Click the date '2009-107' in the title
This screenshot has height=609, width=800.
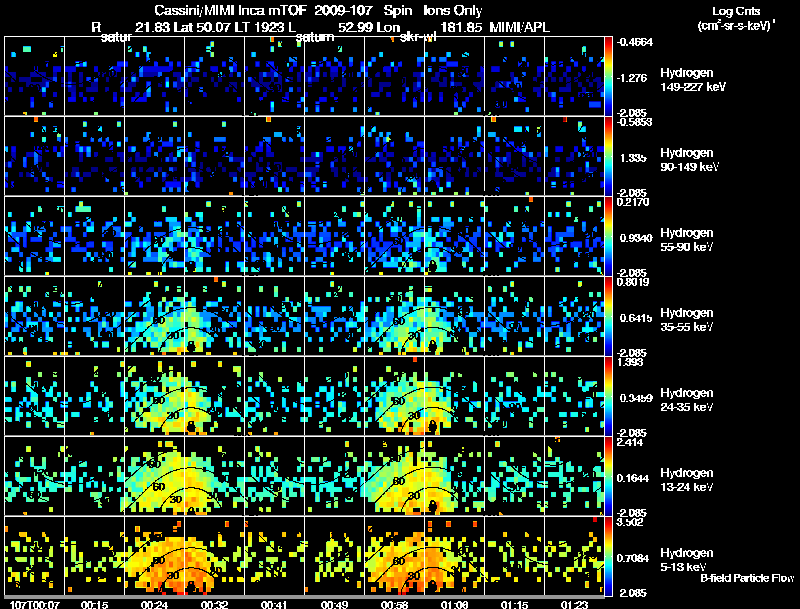[344, 10]
